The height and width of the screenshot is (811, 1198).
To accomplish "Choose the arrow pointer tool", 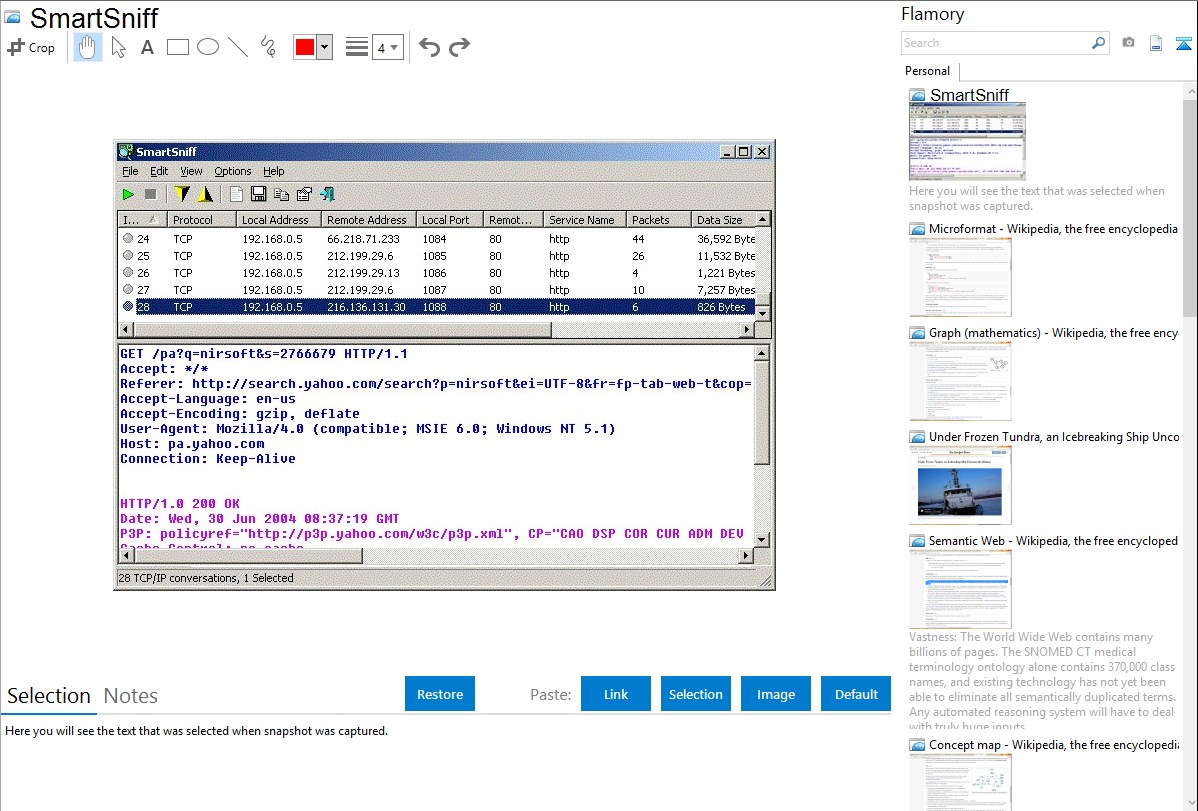I will point(118,47).
